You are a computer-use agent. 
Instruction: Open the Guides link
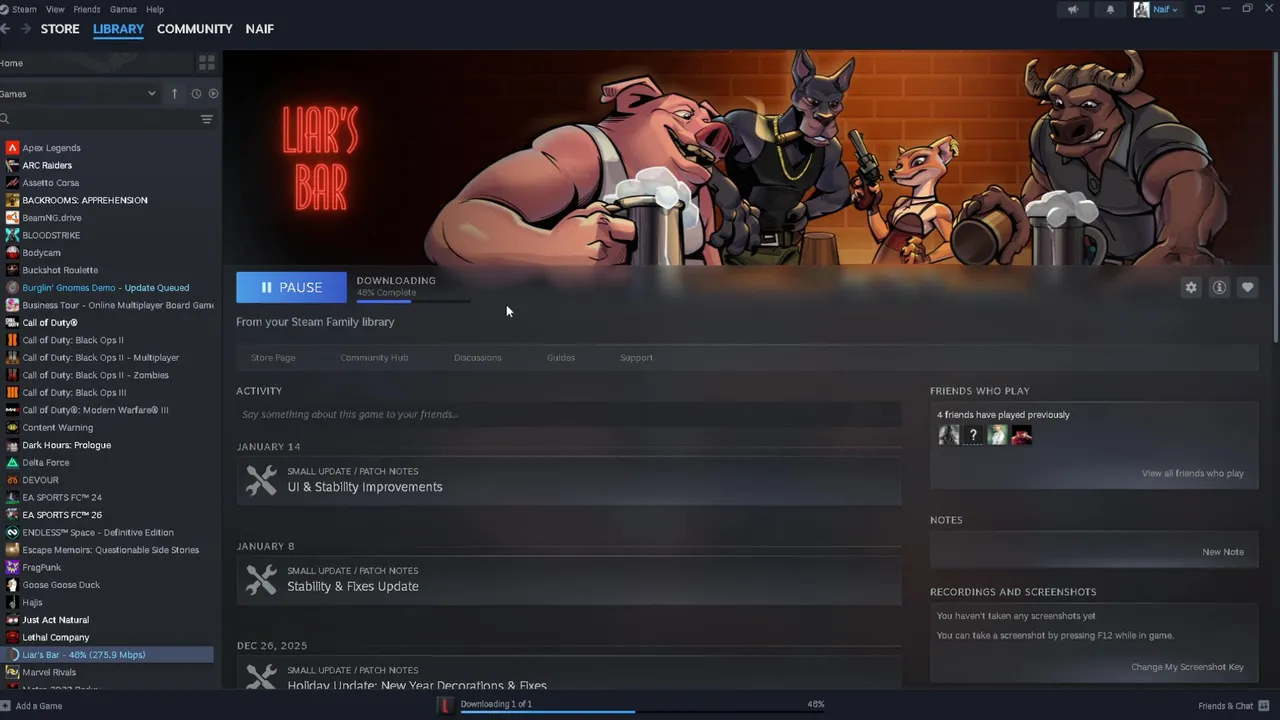[561, 357]
